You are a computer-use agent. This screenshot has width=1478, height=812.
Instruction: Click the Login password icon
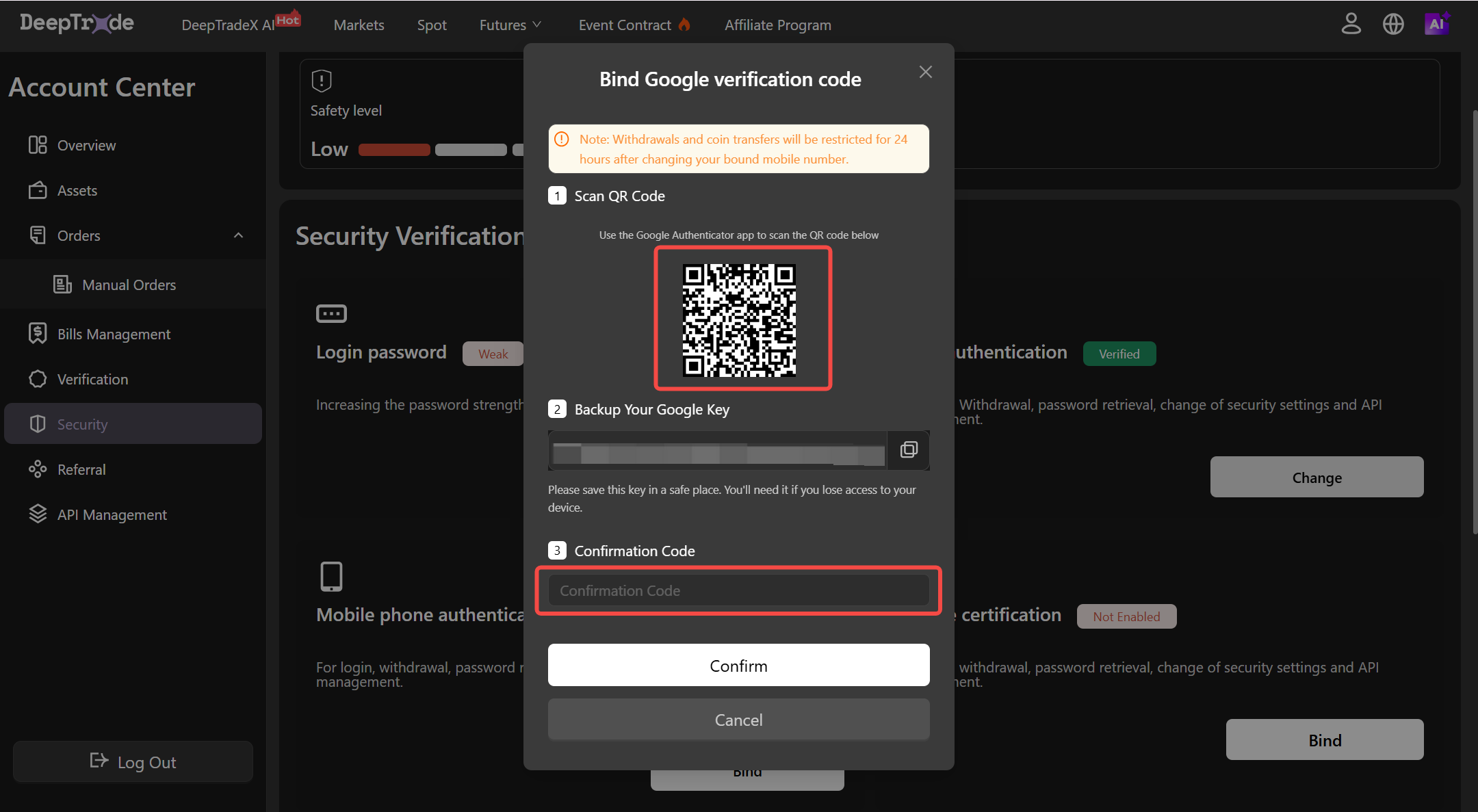331,314
